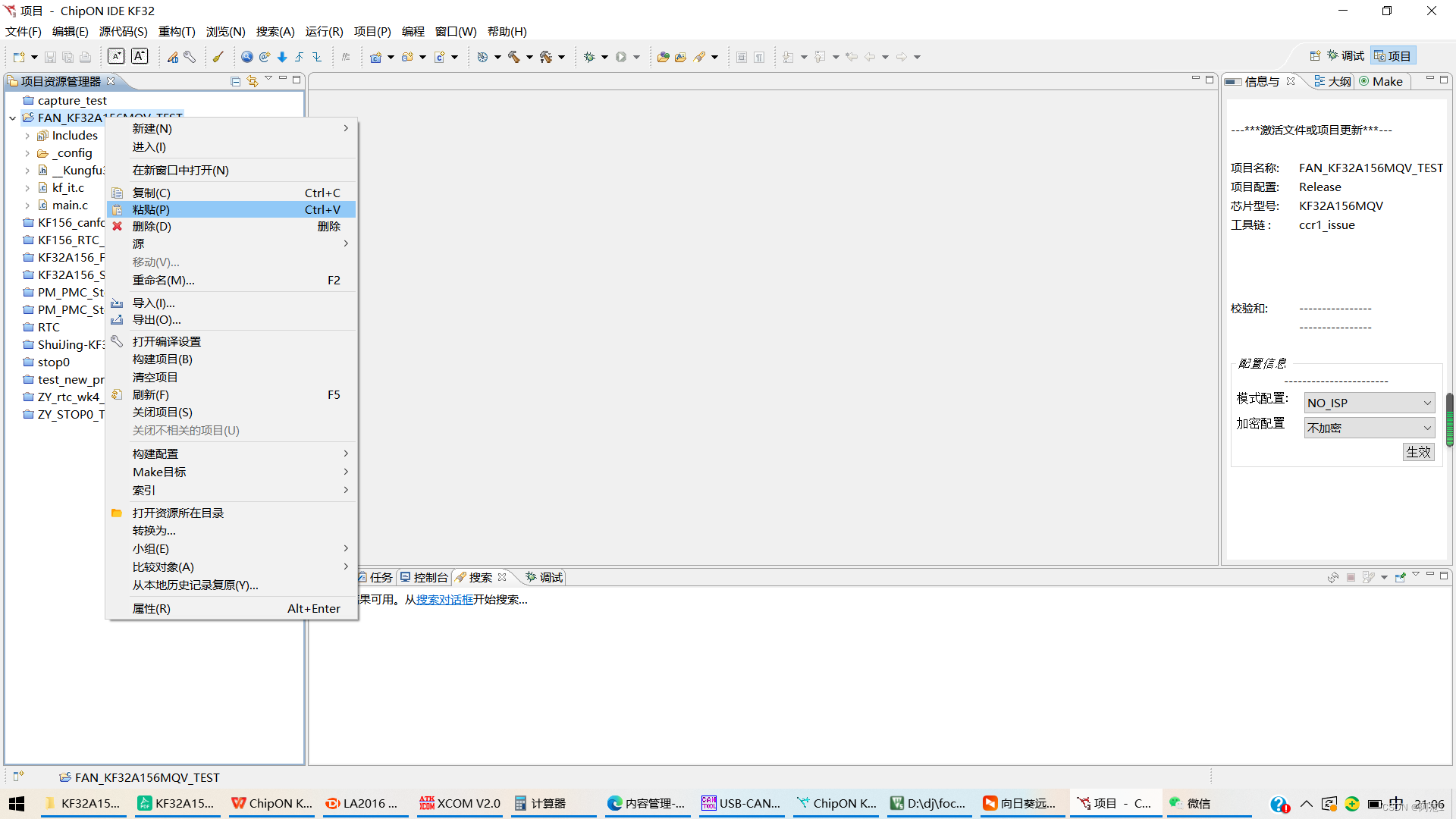Screen dimensions: 1456x819
Task: Open 加密配置 dropdown
Action: click(1369, 428)
